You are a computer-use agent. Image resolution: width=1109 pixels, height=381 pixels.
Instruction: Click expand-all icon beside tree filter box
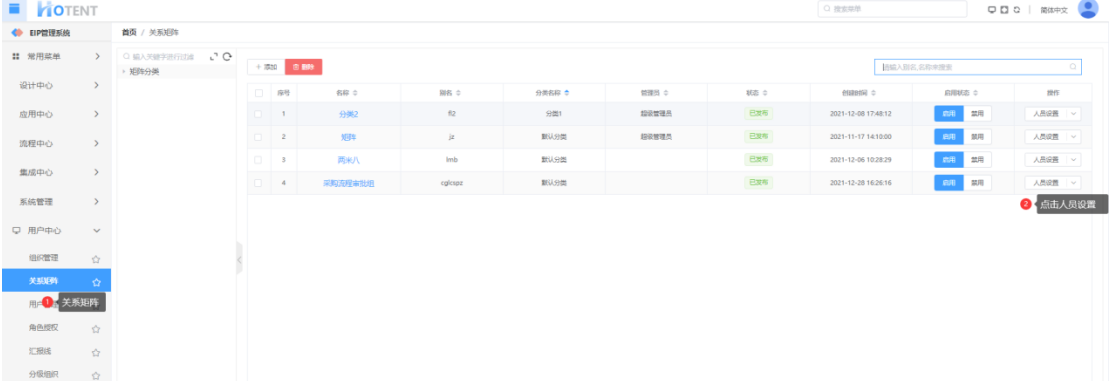click(214, 57)
